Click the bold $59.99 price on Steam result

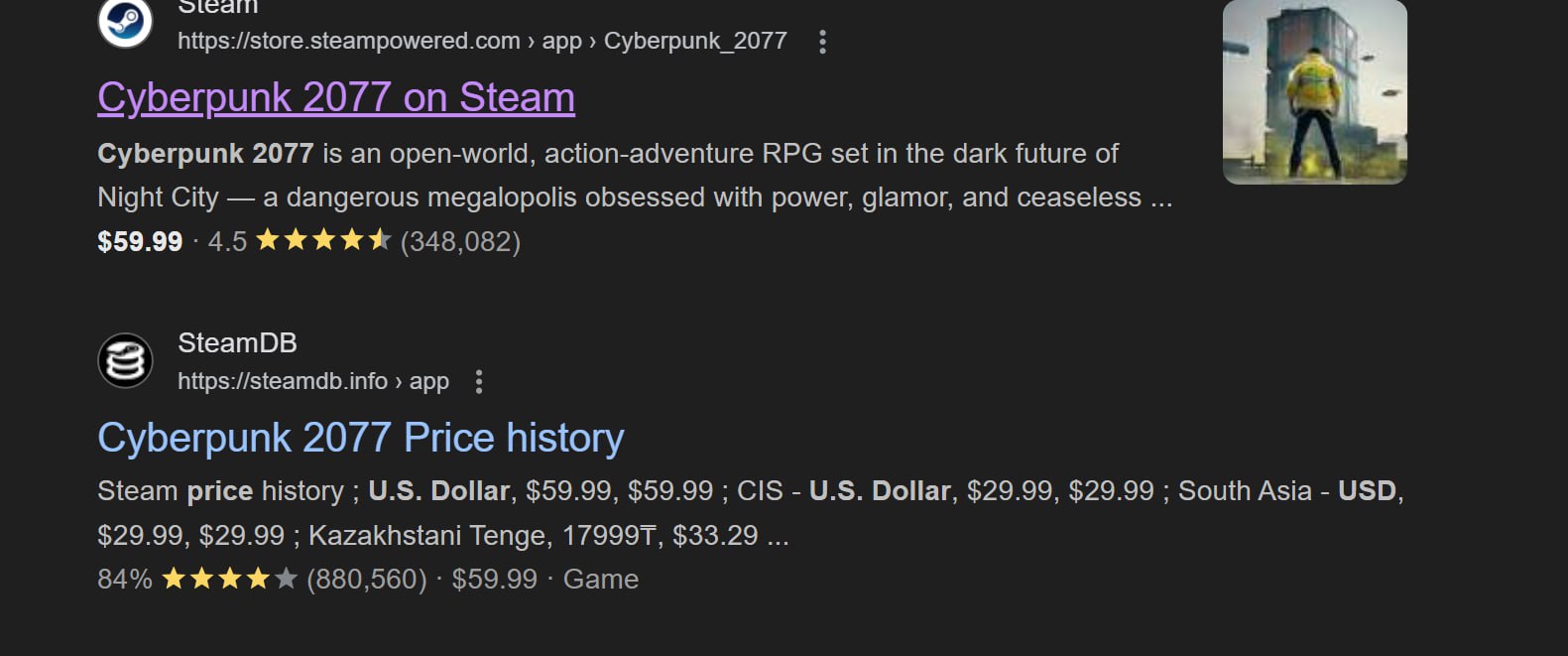pos(140,241)
